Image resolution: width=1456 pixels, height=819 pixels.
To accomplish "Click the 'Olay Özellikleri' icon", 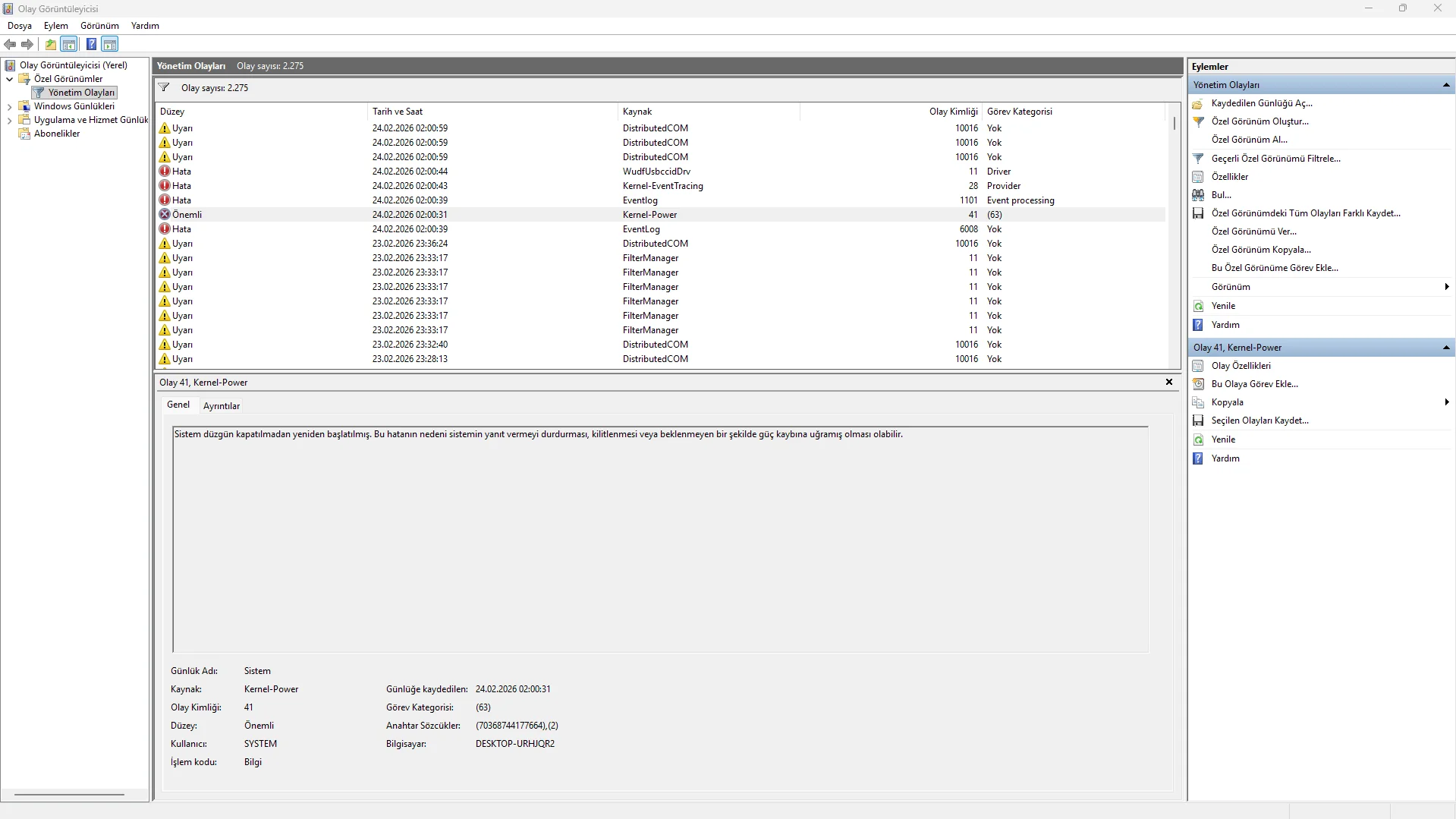I will pos(1198,366).
